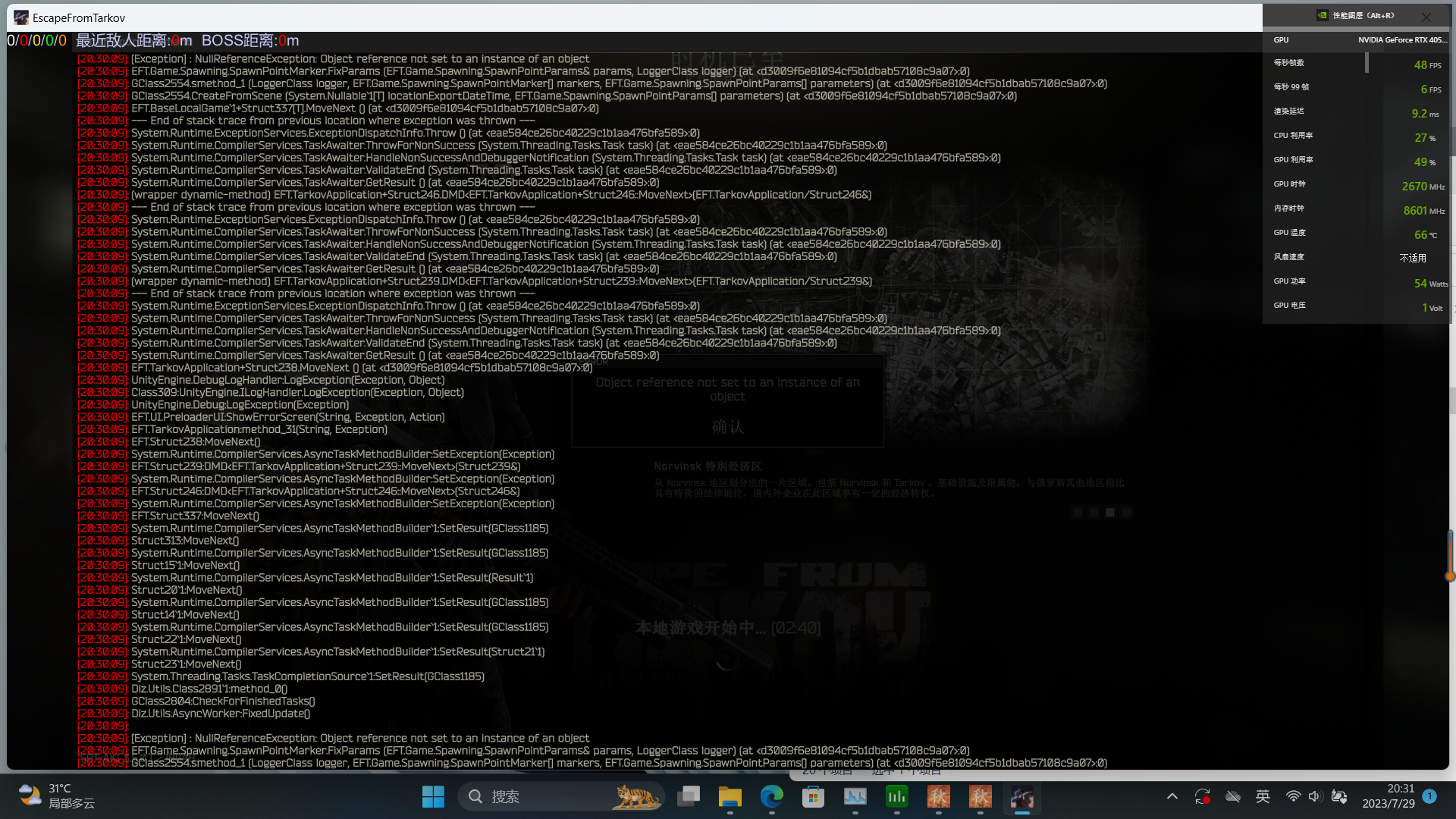Switch to the green bar-chart app
This screenshot has height=819, width=1456.
[897, 797]
